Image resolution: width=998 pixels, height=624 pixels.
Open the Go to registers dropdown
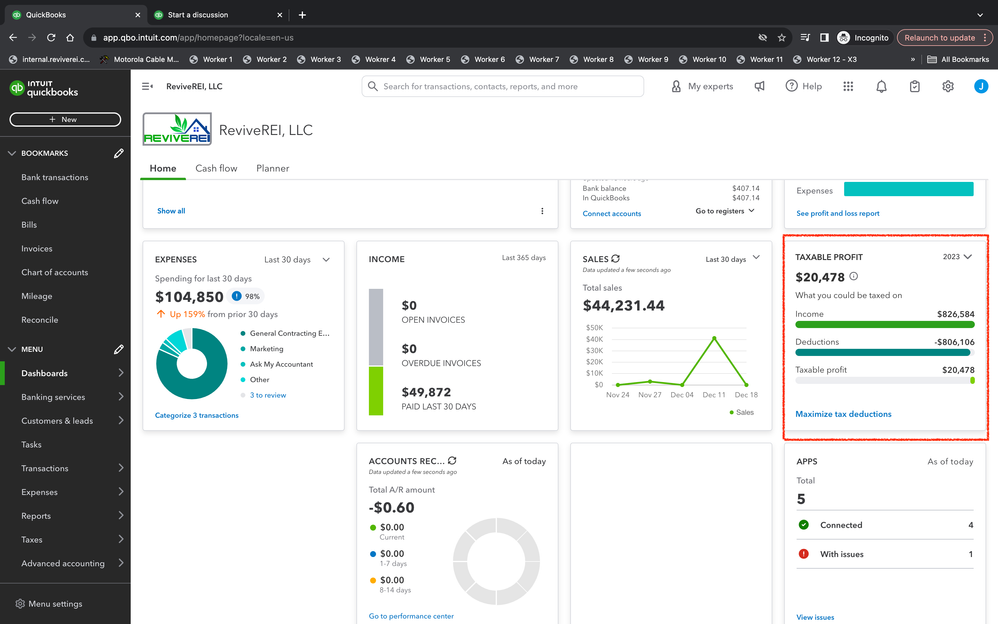tap(725, 211)
